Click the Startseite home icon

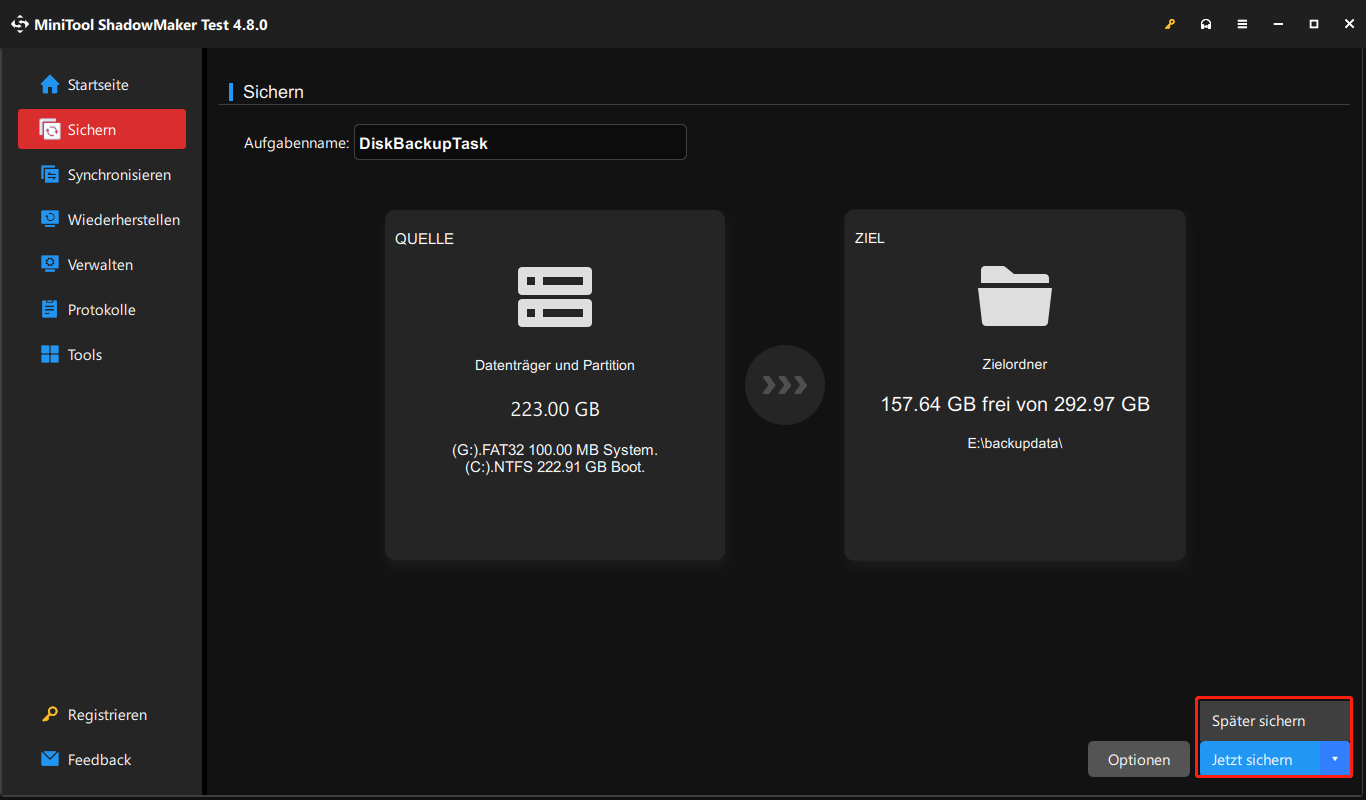50,85
